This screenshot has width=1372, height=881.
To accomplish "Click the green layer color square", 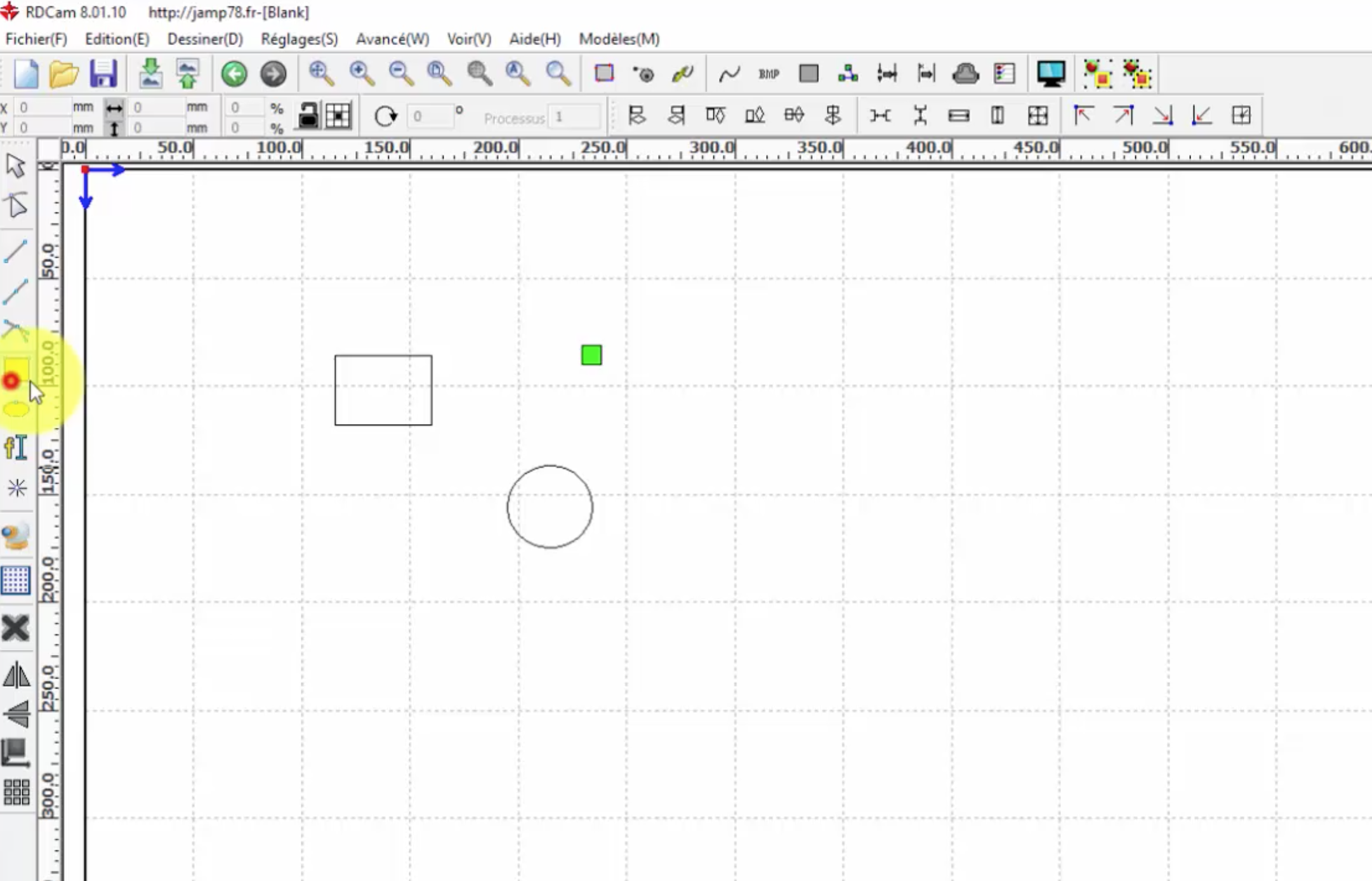I will 591,355.
